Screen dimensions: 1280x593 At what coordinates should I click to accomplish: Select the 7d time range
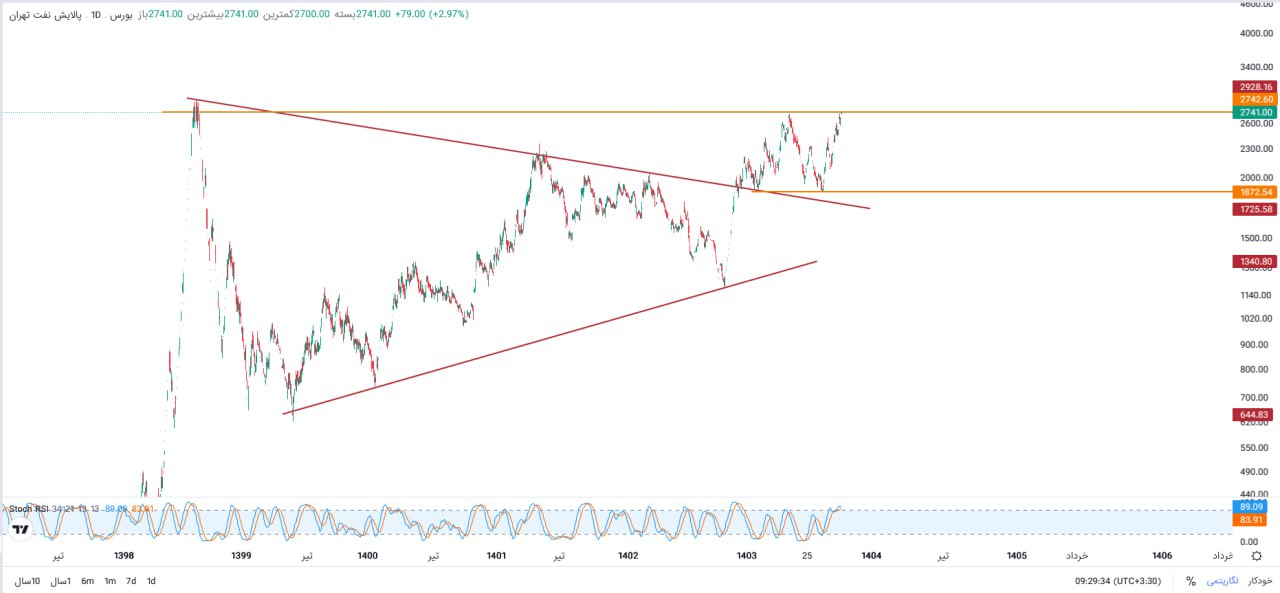point(131,581)
